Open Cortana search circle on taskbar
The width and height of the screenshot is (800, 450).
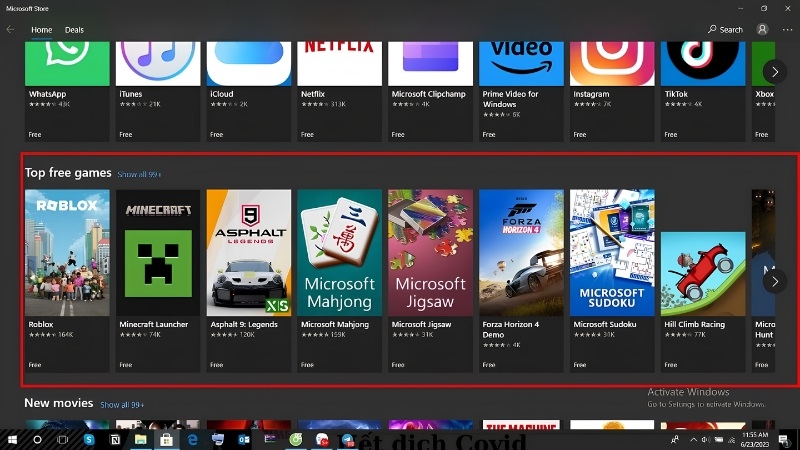[x=37, y=439]
